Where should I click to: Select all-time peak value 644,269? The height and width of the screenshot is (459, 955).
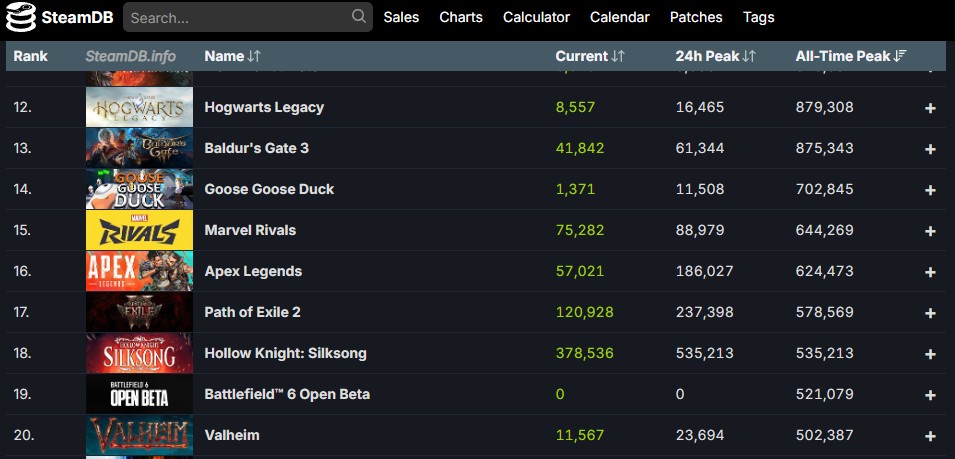825,230
